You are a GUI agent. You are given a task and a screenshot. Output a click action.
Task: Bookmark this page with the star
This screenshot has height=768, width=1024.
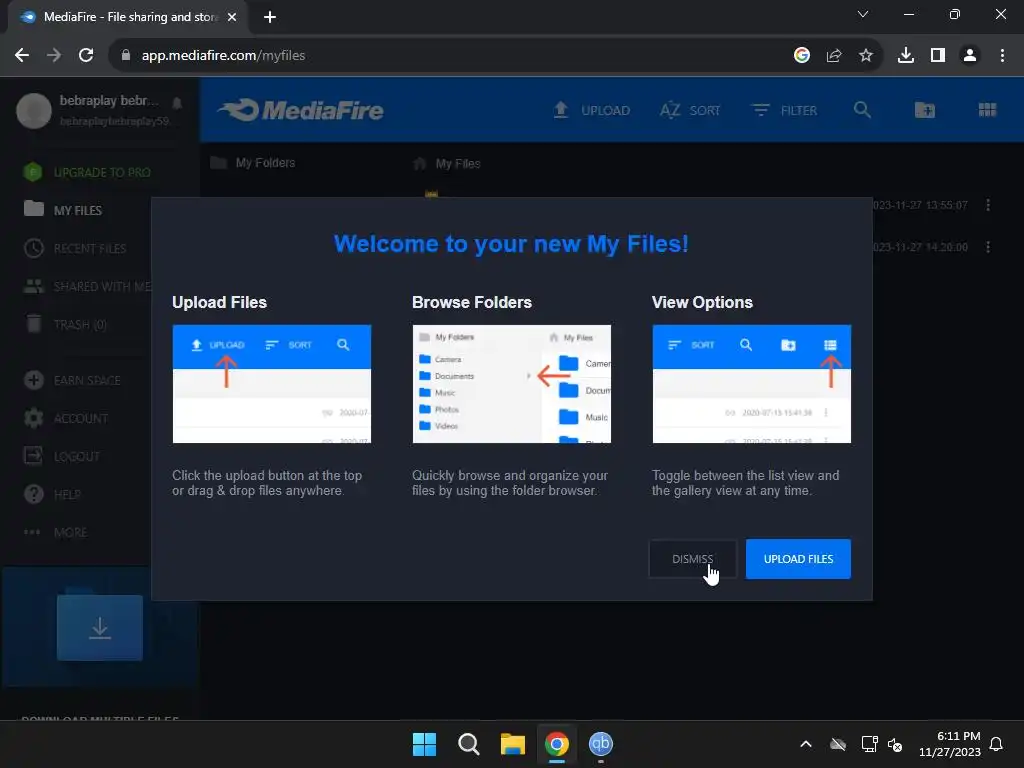click(x=866, y=56)
